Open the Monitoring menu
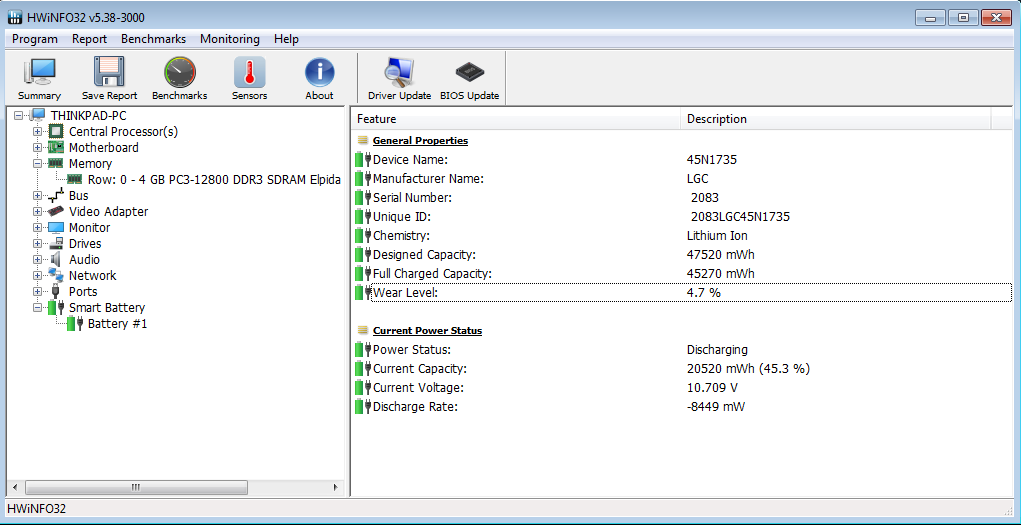The image size is (1021, 525). (230, 39)
